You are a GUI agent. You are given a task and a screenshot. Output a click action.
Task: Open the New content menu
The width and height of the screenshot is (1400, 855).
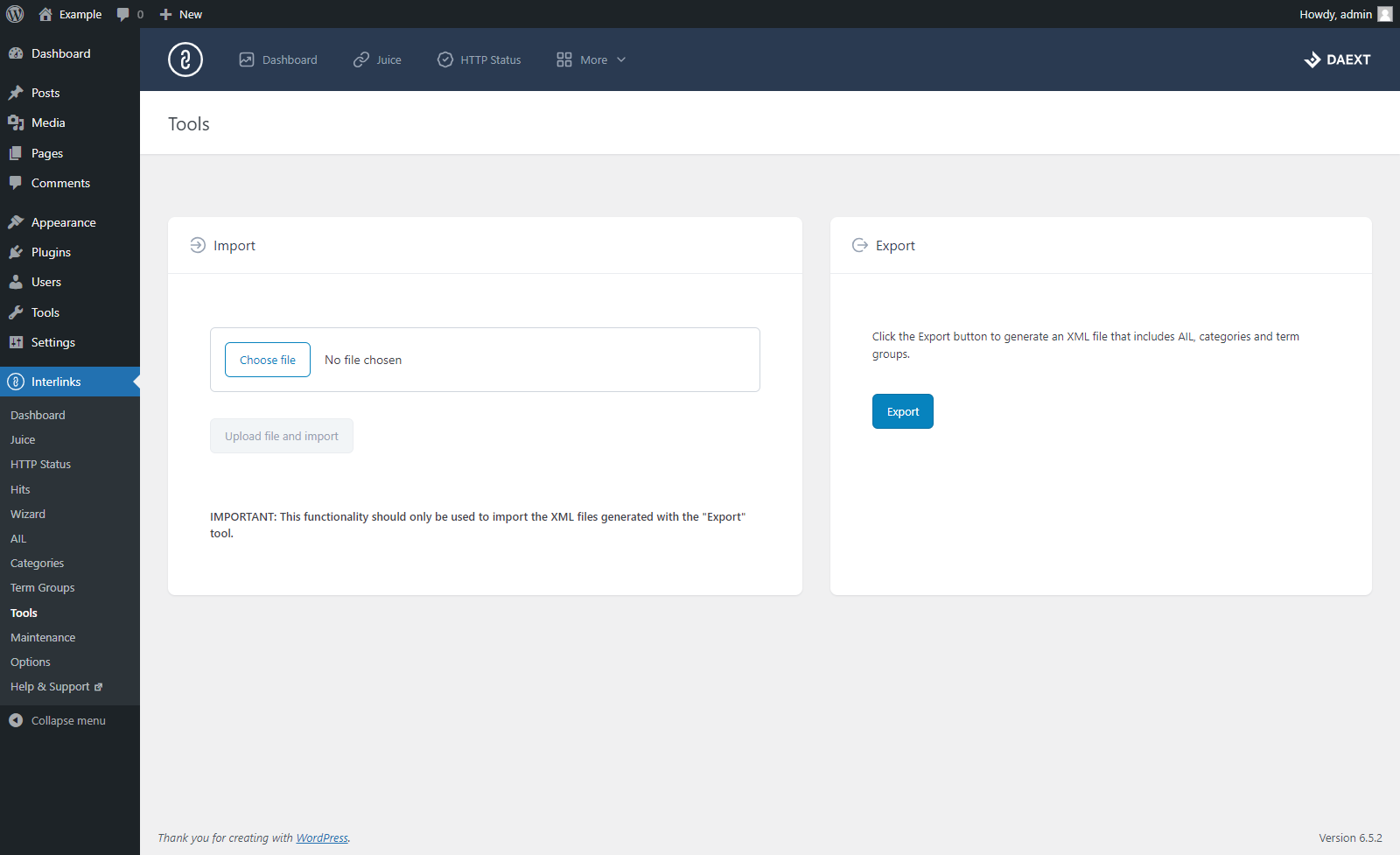point(181,14)
